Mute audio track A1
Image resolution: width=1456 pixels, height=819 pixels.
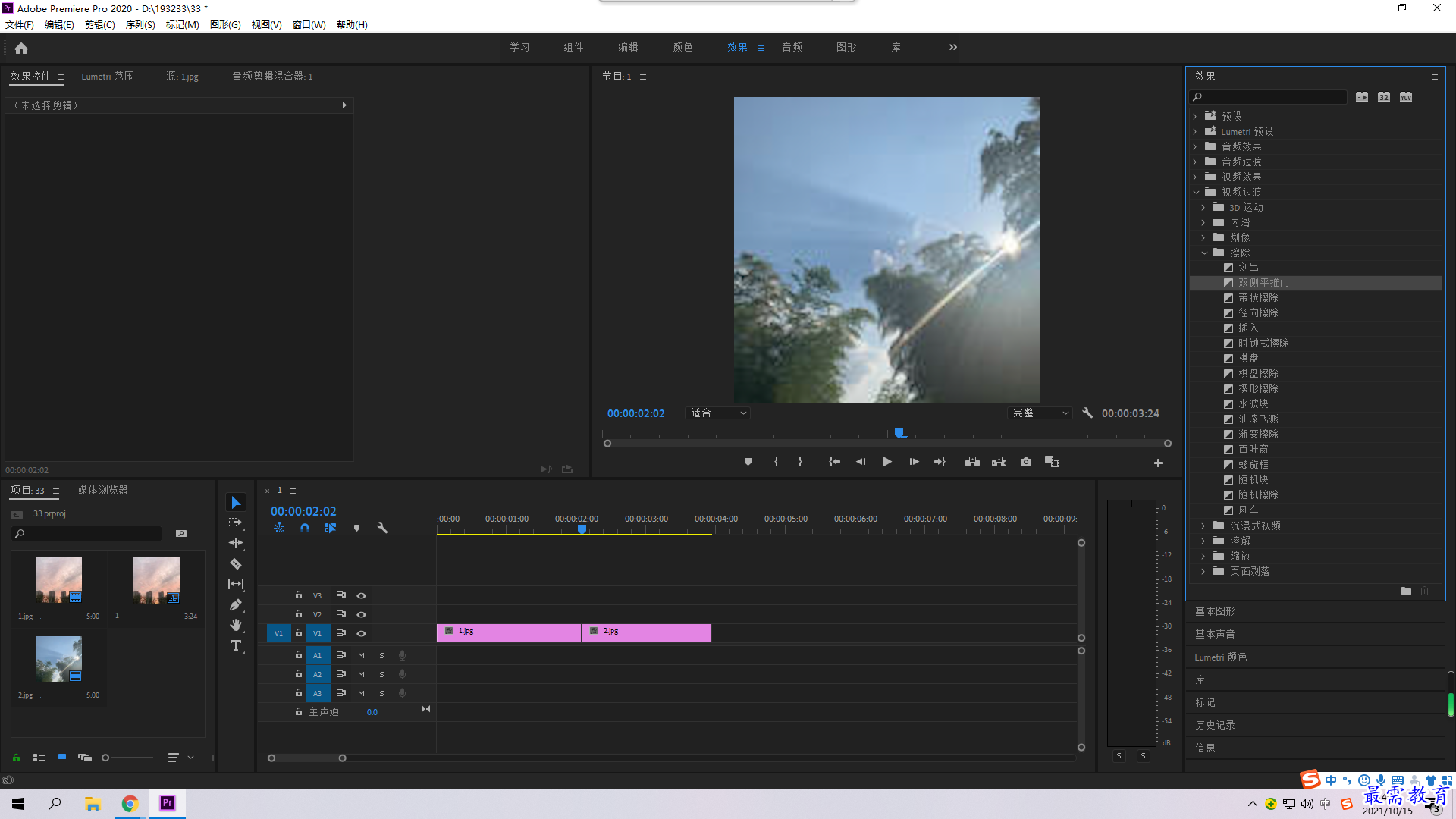361,656
